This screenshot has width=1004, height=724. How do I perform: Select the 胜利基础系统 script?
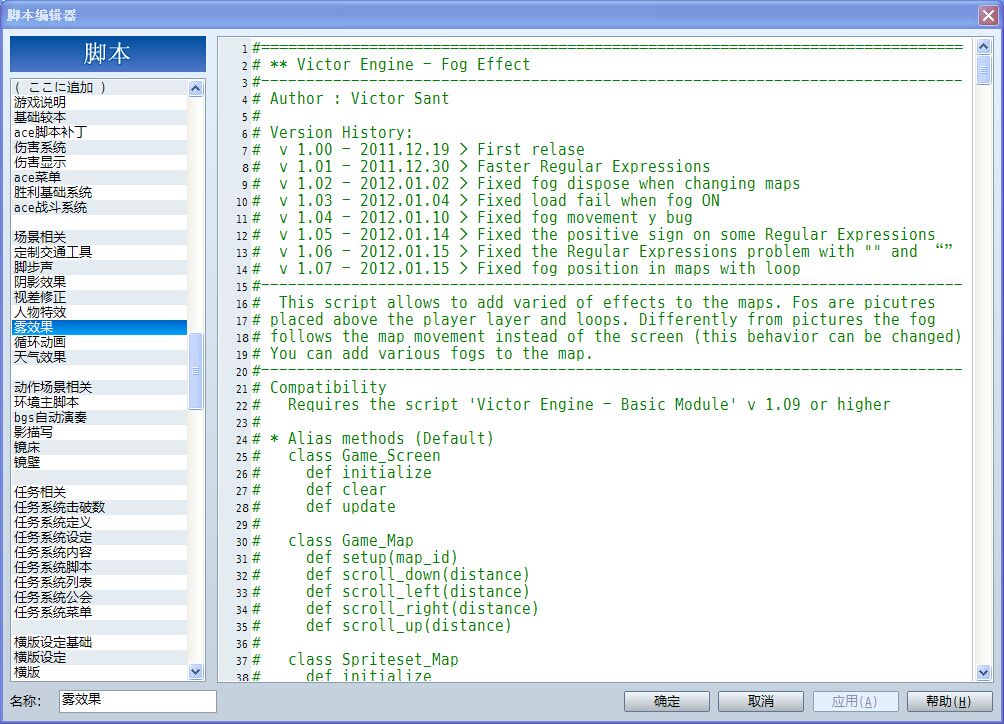(100, 192)
